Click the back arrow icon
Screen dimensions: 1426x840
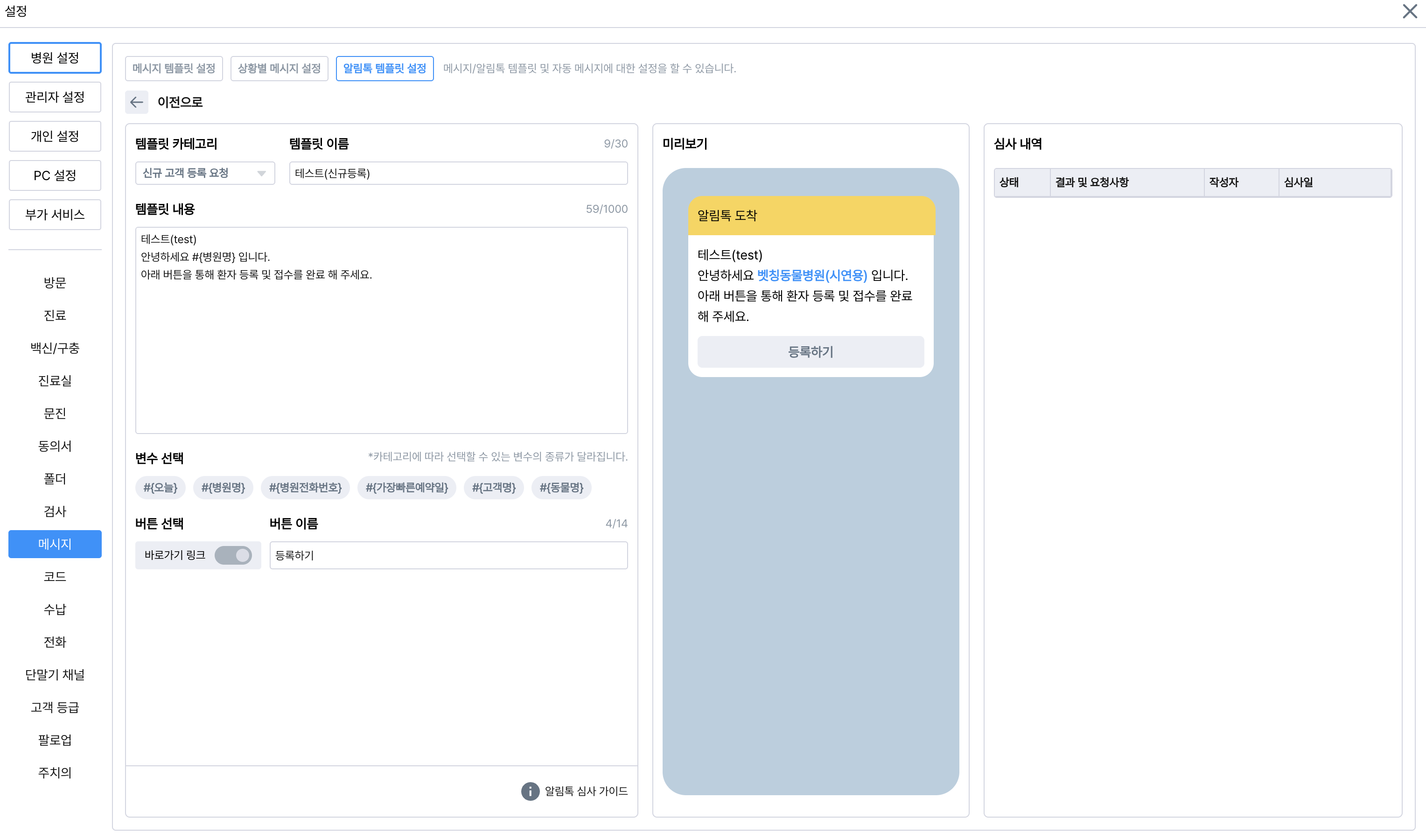(x=136, y=102)
